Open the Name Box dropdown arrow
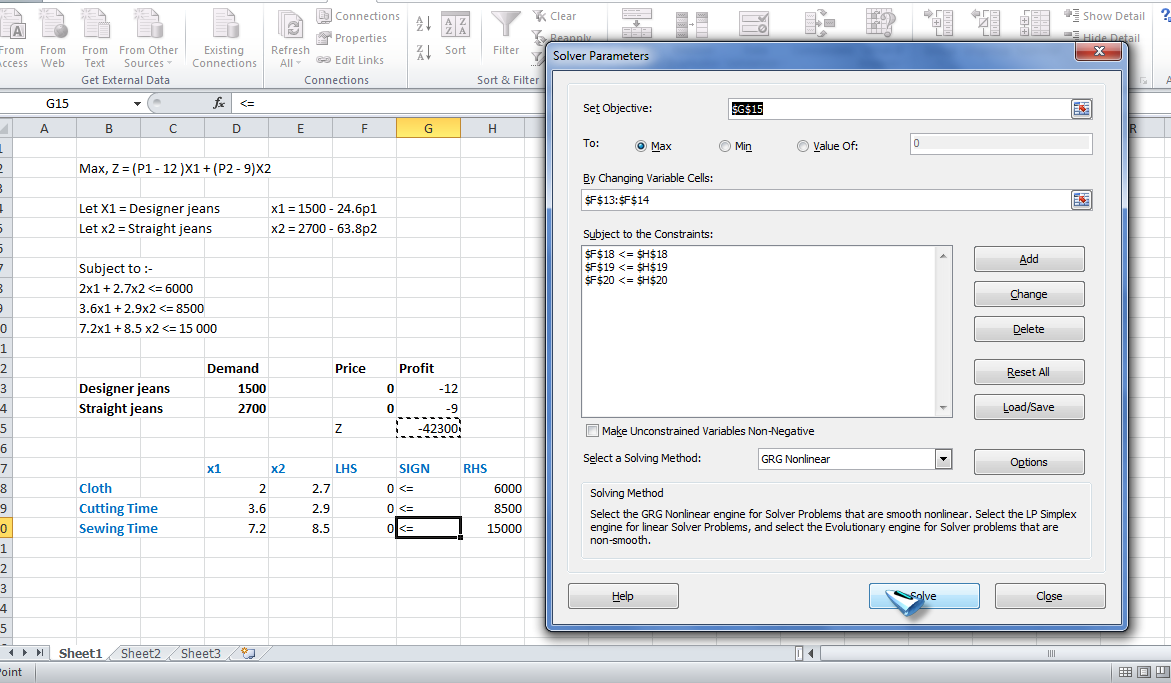The image size is (1171, 683). click(137, 104)
